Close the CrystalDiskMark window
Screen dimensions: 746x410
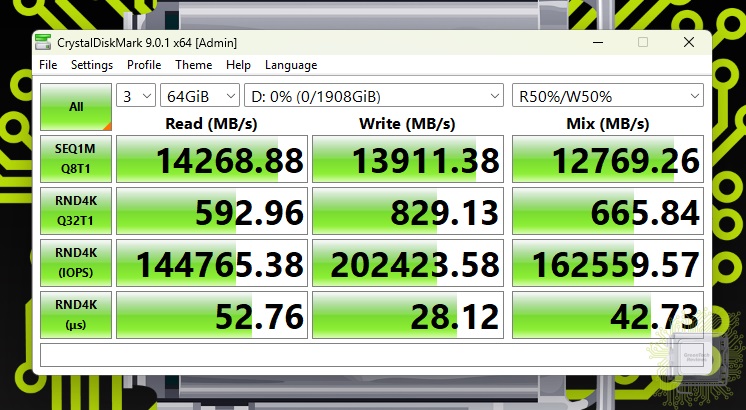(688, 42)
